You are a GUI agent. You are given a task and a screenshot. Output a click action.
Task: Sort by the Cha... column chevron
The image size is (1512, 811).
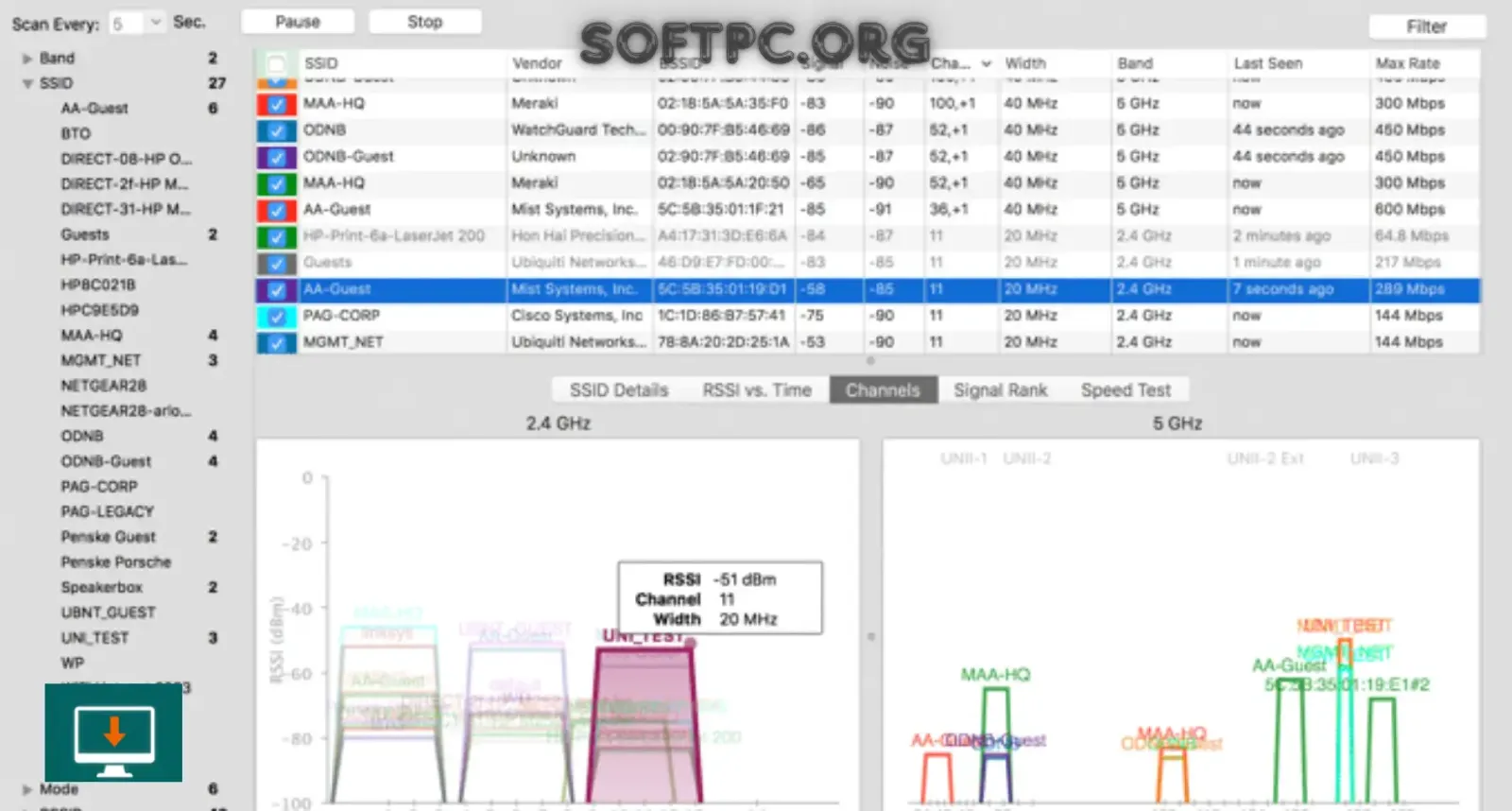[x=987, y=63]
